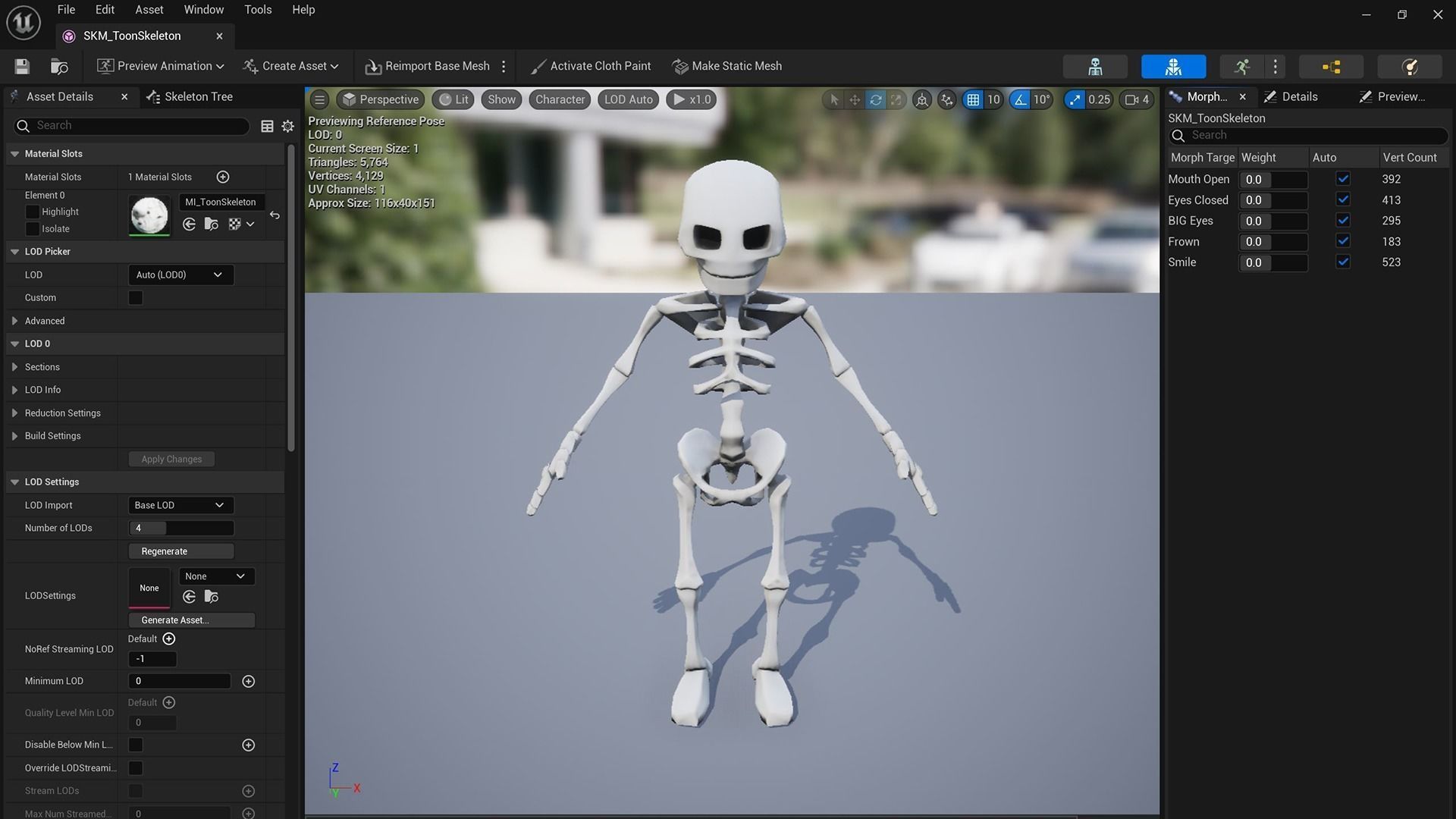This screenshot has width=1456, height=819.
Task: Toggle Disable Below Min LOD checkbox
Action: pyautogui.click(x=136, y=745)
